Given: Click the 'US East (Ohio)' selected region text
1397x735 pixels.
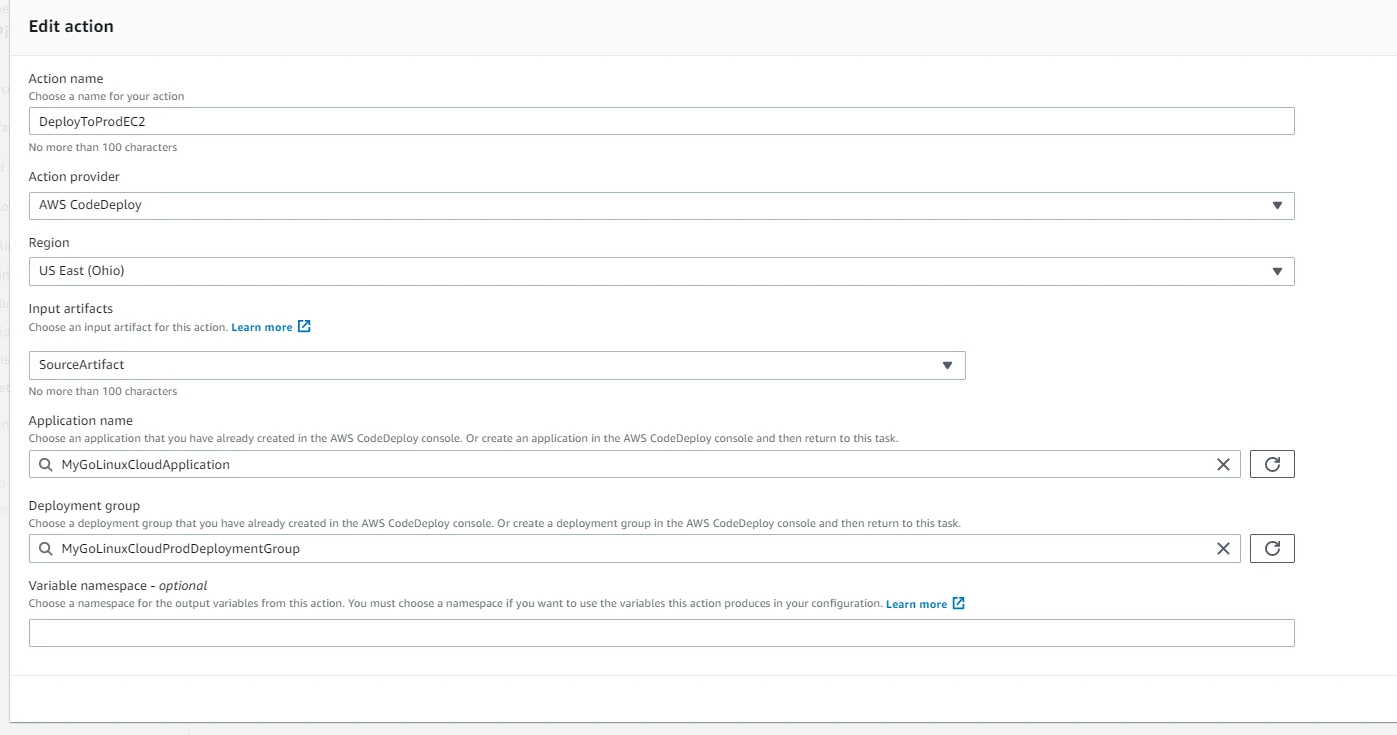Looking at the screenshot, I should pyautogui.click(x=82, y=271).
